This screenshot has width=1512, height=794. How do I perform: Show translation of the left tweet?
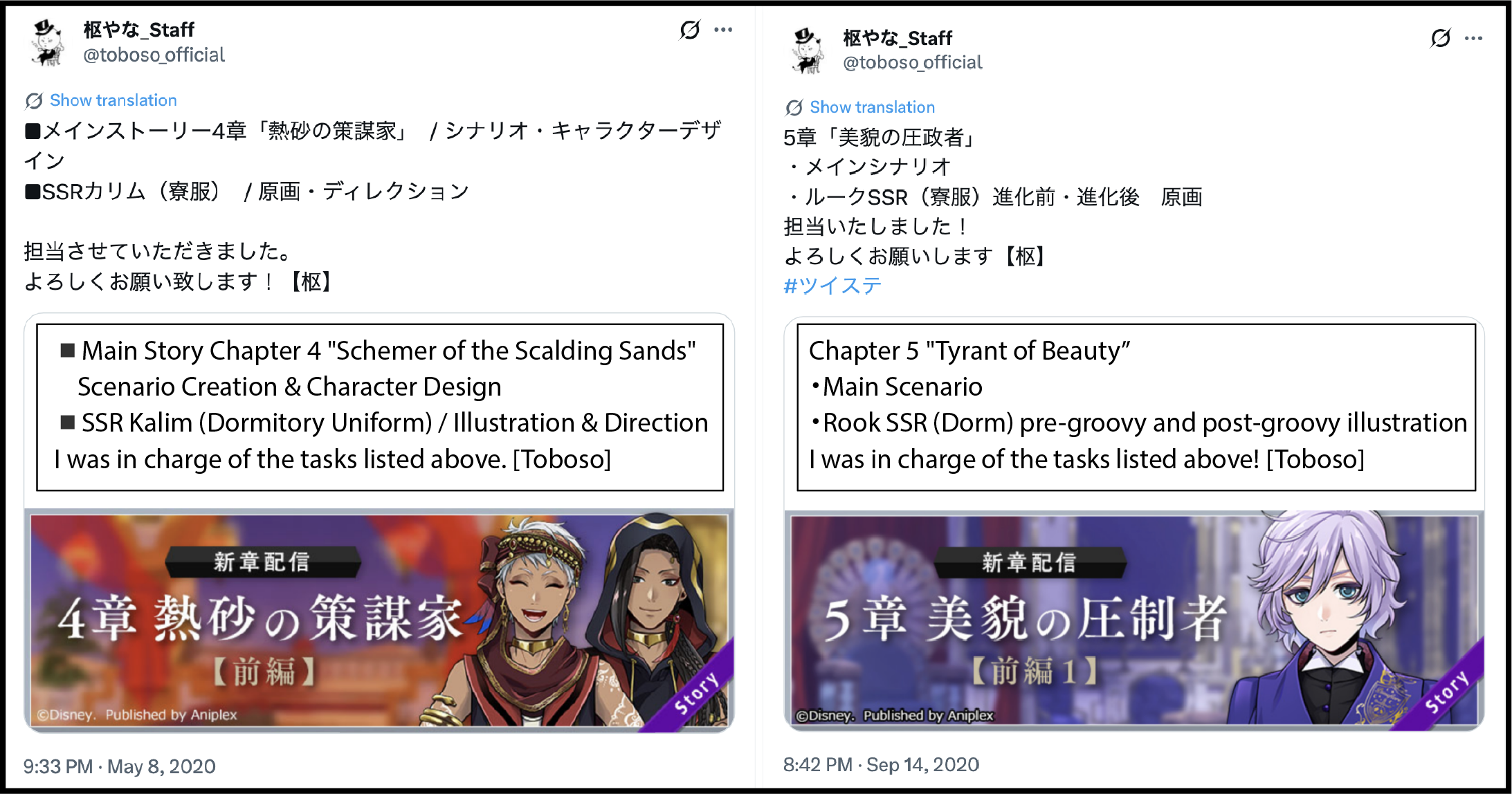coord(113,100)
